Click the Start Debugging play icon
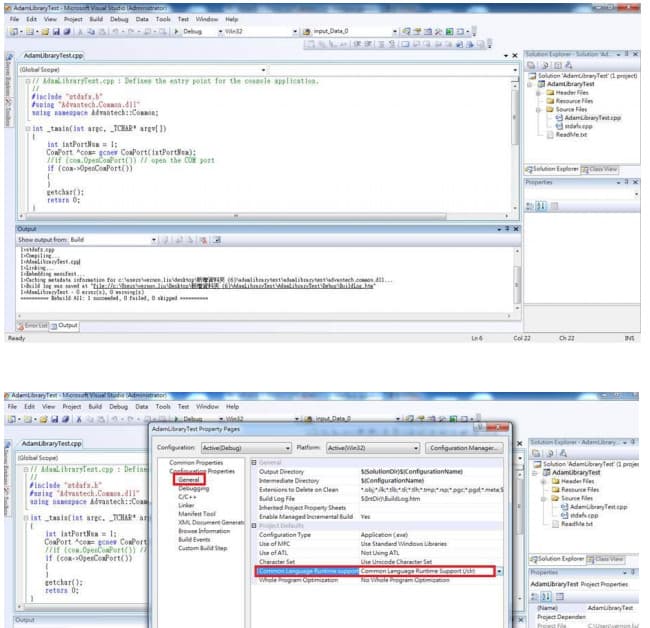This screenshot has width=650, height=628. click(x=177, y=31)
